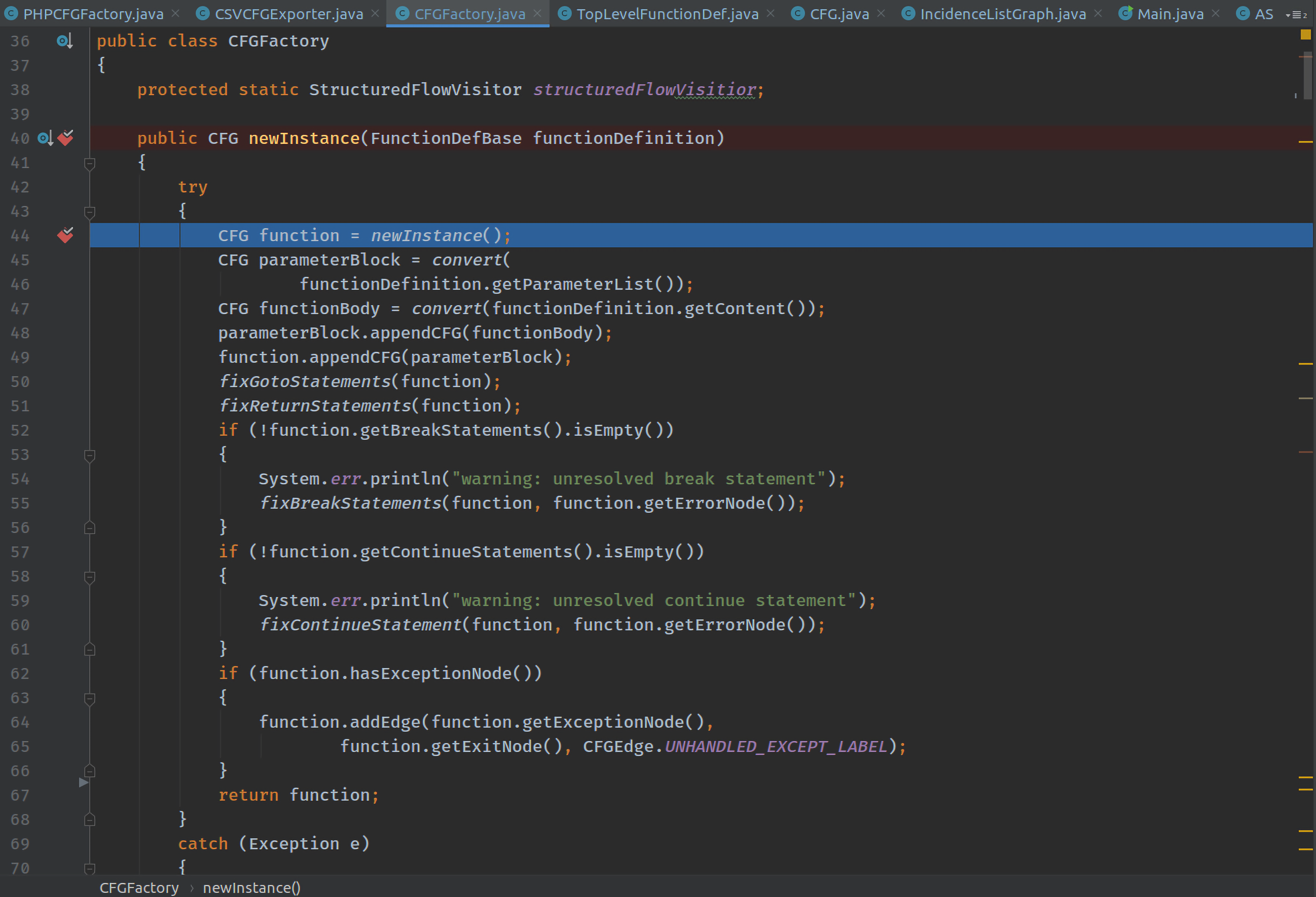Click the UNHANDLED_EXCEPT_LABEL constant
The height and width of the screenshot is (897, 1316).
click(776, 746)
